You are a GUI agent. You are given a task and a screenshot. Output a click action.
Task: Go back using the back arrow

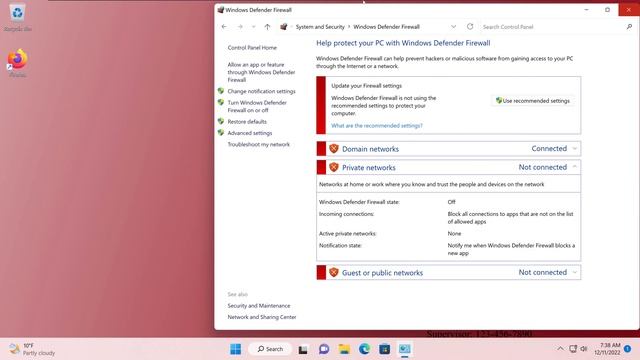click(x=224, y=27)
